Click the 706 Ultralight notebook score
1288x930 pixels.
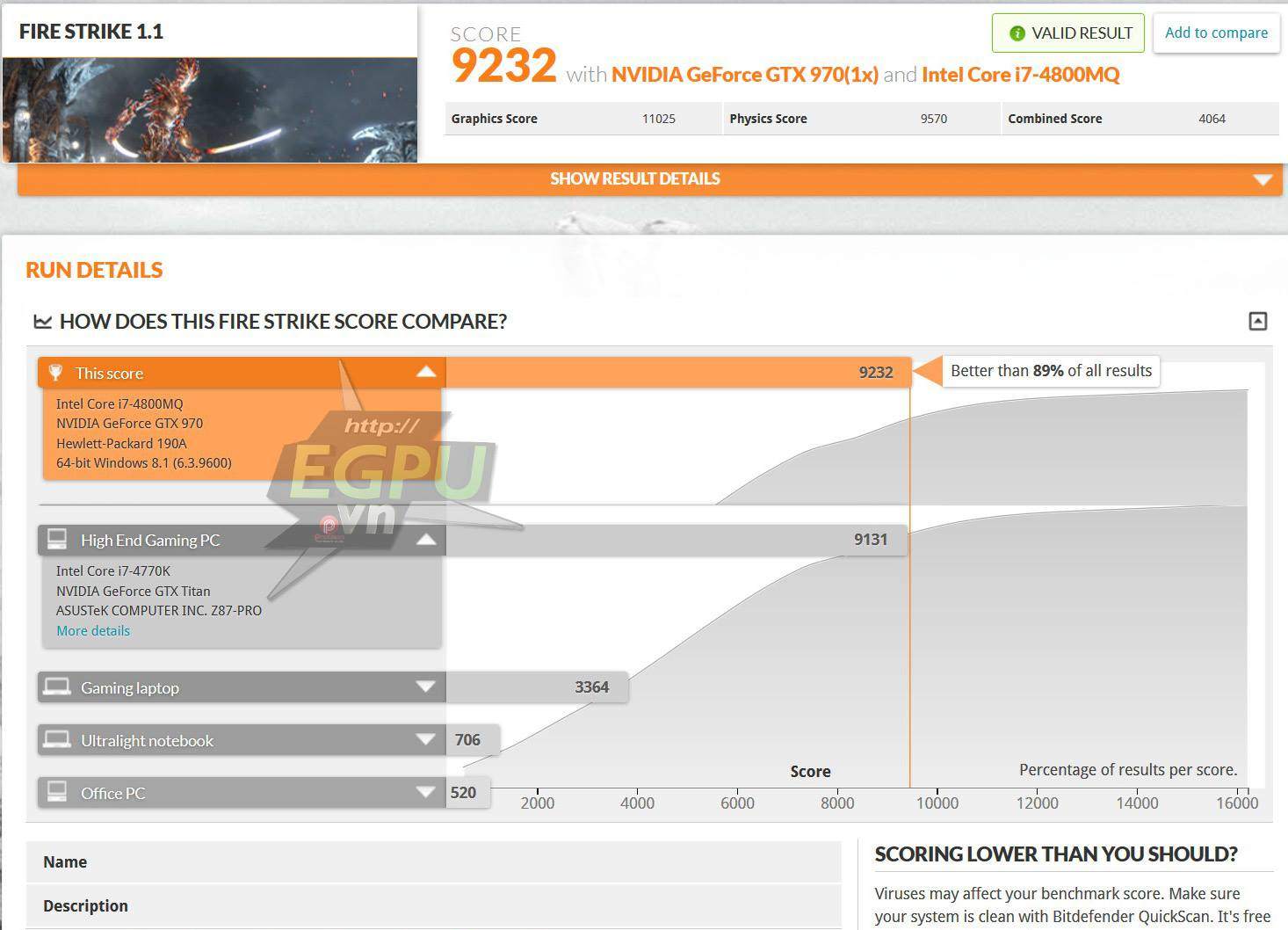point(467,740)
